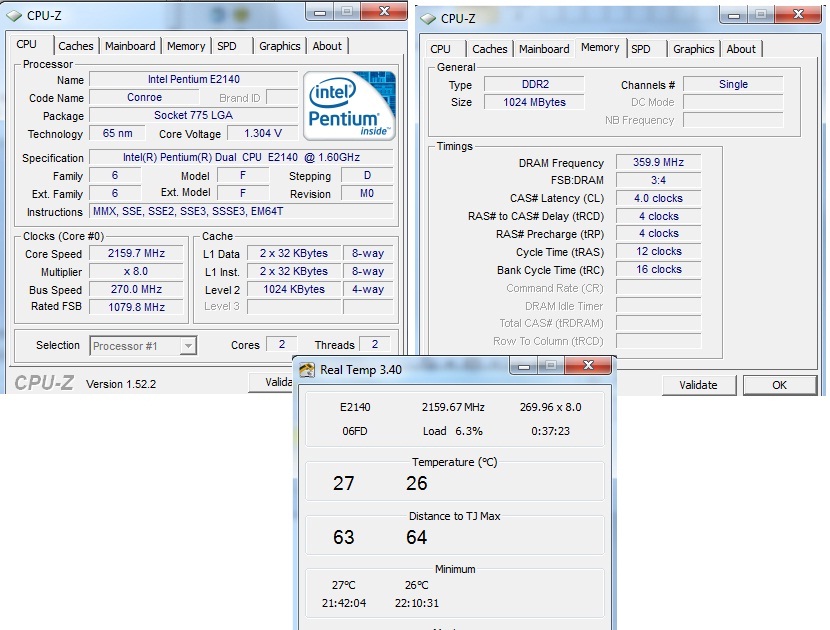Select the SPD tab in right CPU-Z window
The height and width of the screenshot is (630, 830).
pyautogui.click(x=641, y=49)
